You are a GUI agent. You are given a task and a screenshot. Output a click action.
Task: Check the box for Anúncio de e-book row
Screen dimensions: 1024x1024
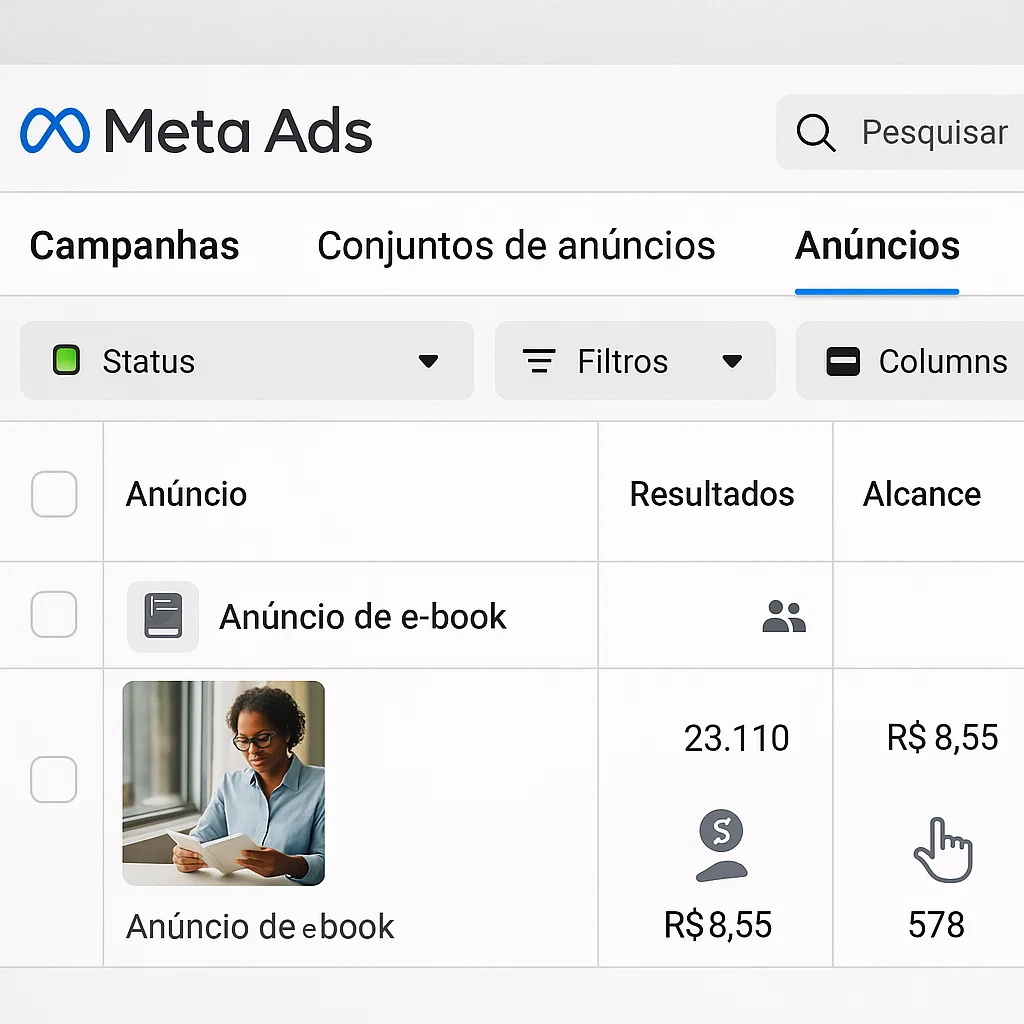(54, 615)
